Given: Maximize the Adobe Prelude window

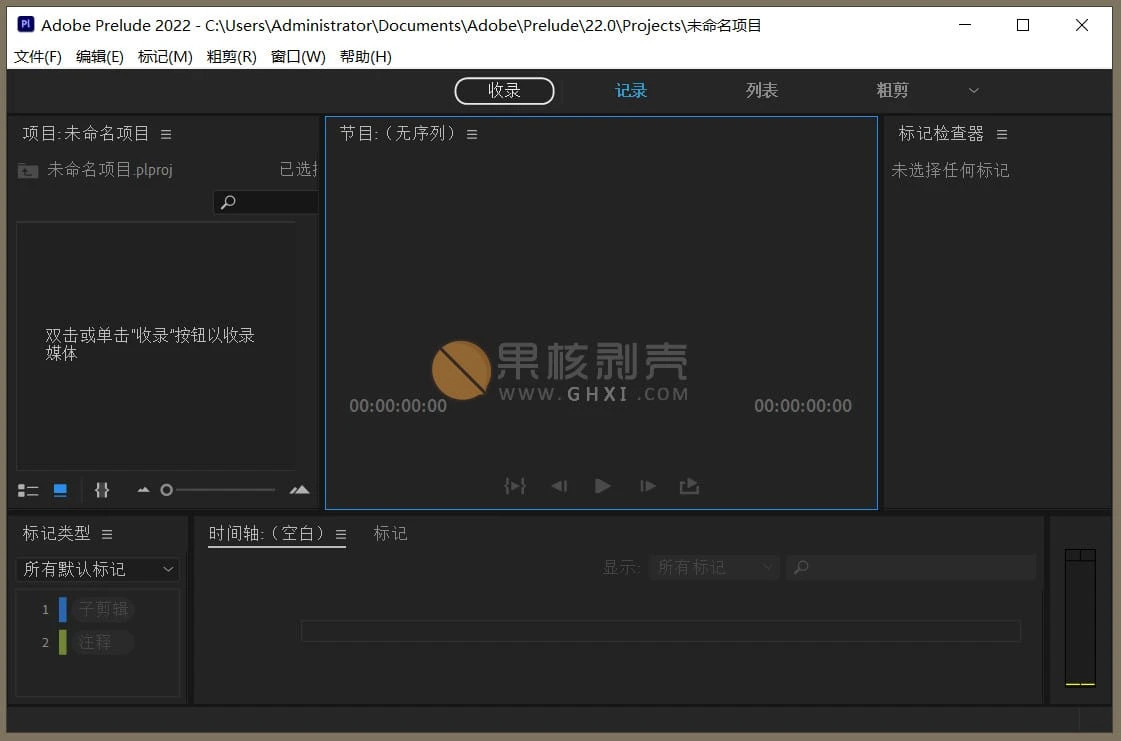Looking at the screenshot, I should pyautogui.click(x=1023, y=25).
